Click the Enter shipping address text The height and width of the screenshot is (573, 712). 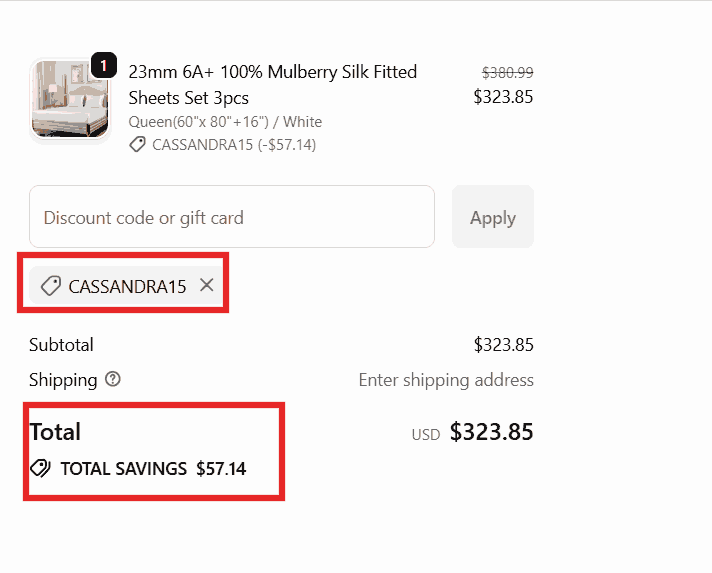tap(446, 380)
